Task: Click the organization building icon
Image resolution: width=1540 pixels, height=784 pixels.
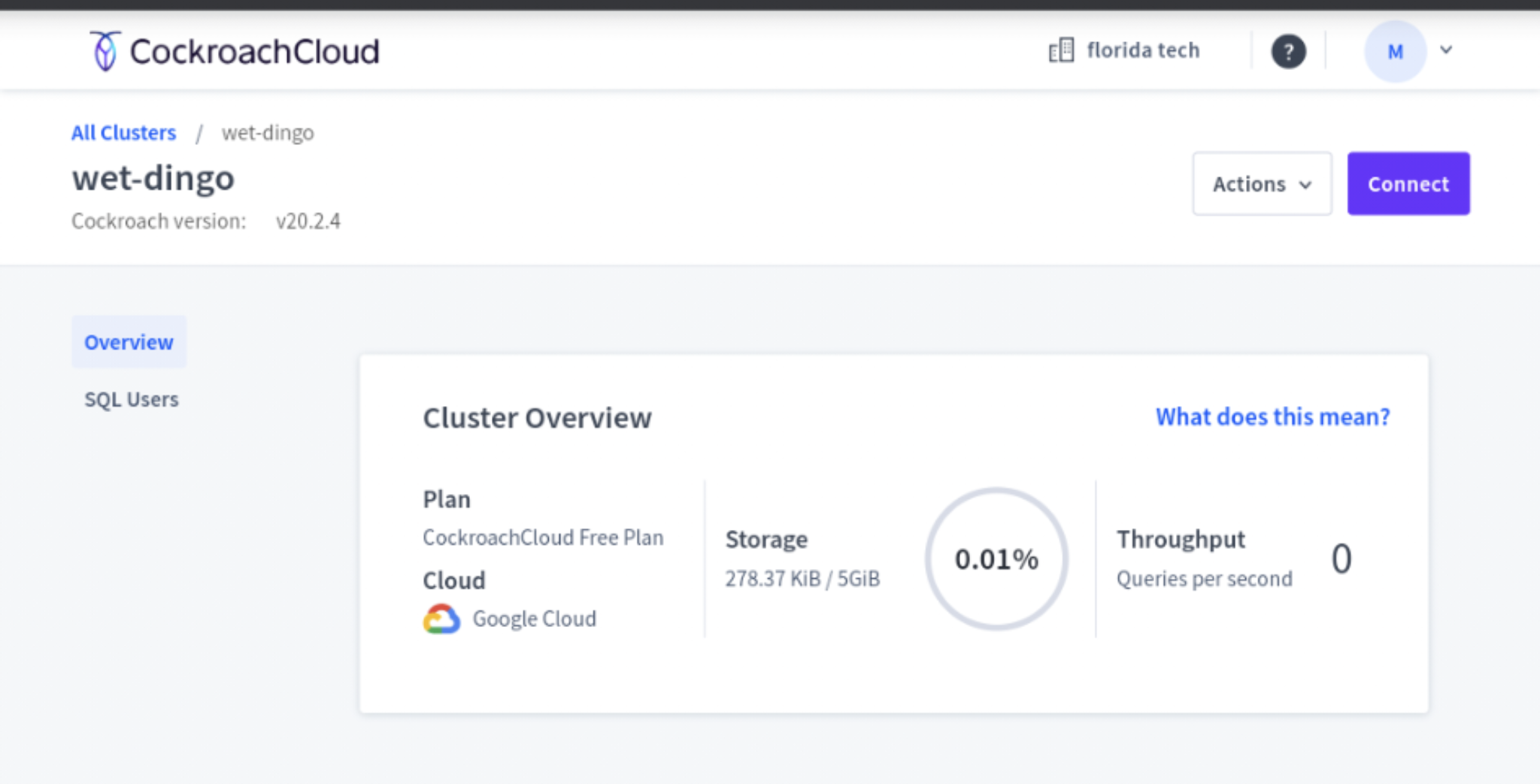Action: (x=1061, y=50)
